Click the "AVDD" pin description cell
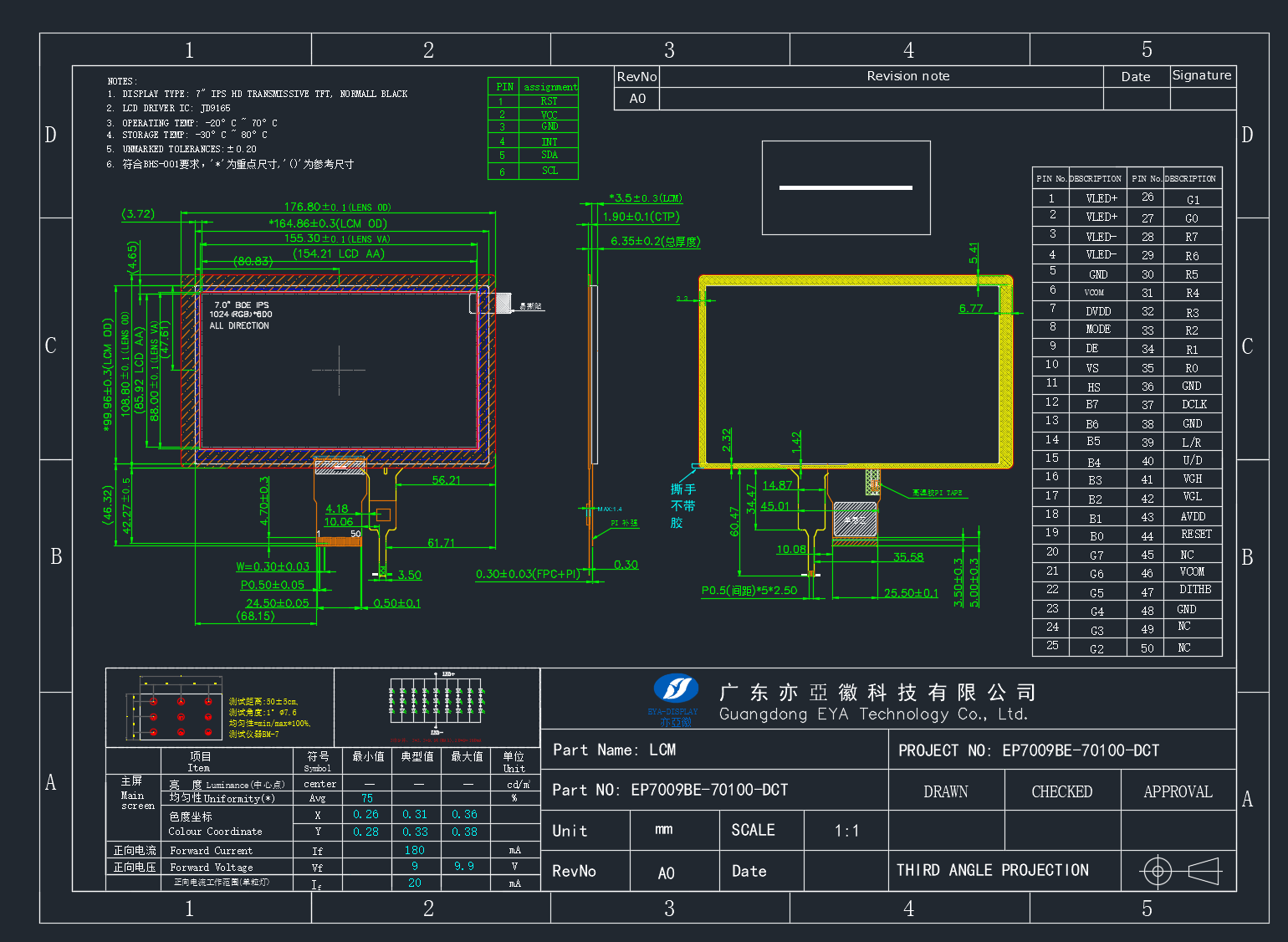 pyautogui.click(x=1193, y=516)
